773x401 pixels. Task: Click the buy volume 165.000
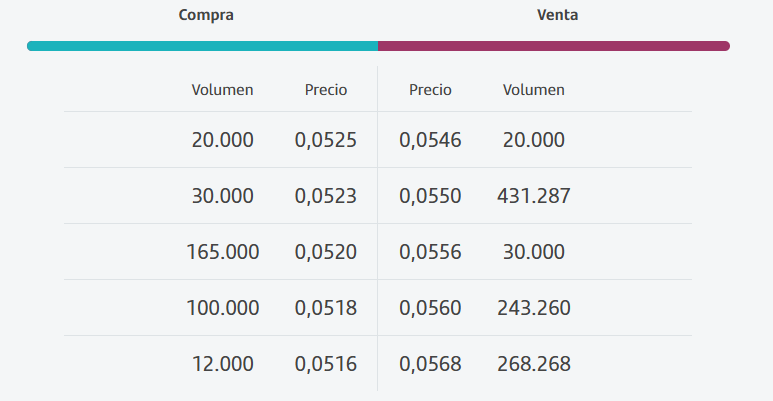(222, 252)
